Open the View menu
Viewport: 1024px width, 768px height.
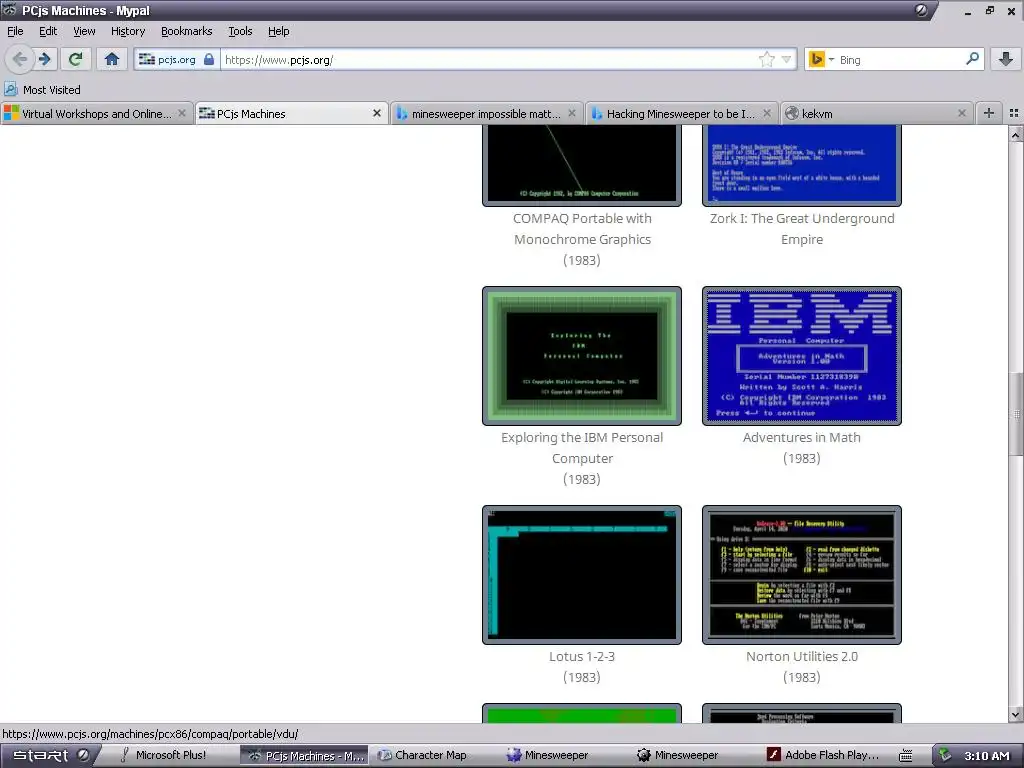(84, 31)
